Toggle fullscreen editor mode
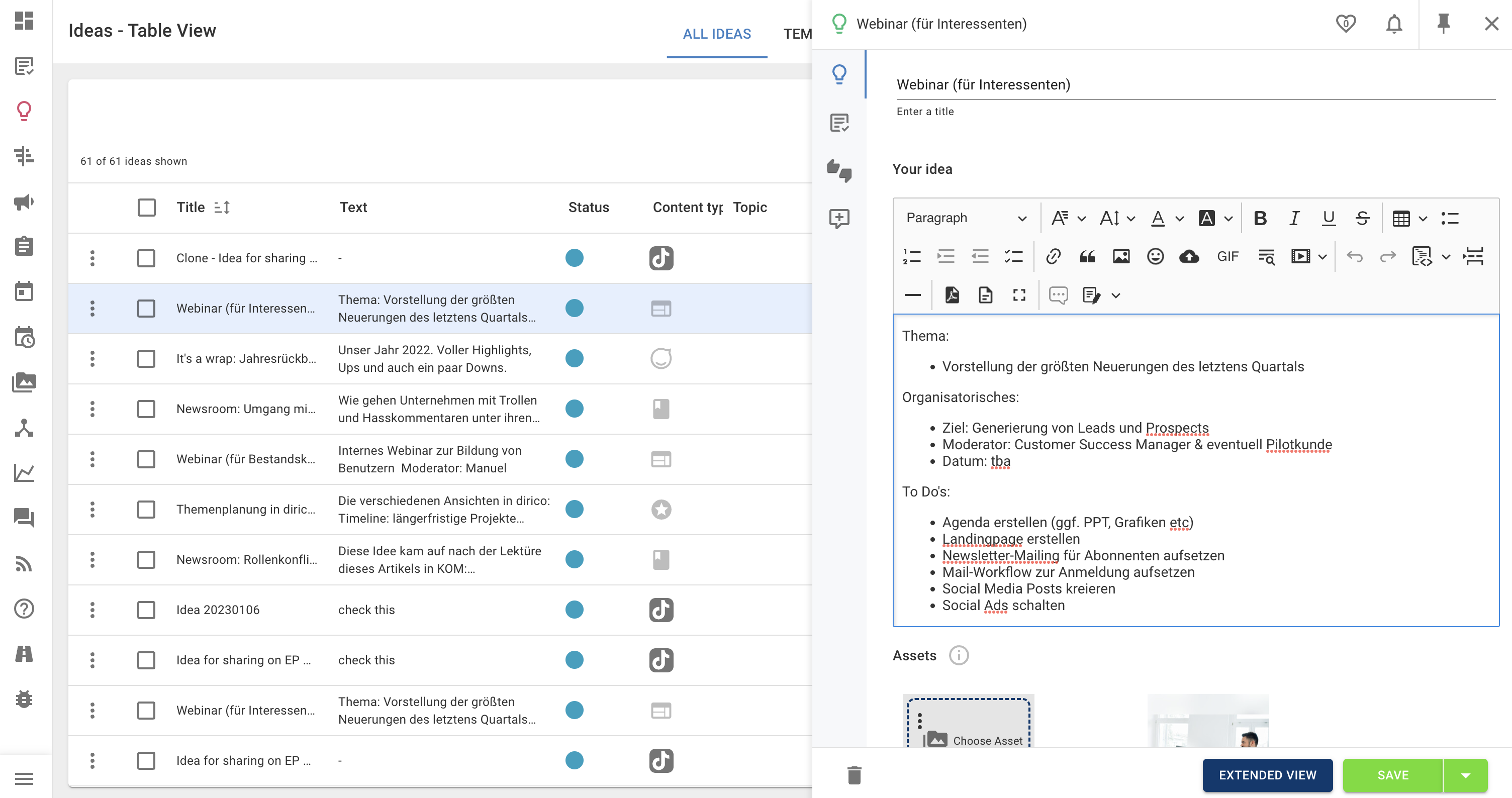The image size is (1512, 798). pos(1019,294)
